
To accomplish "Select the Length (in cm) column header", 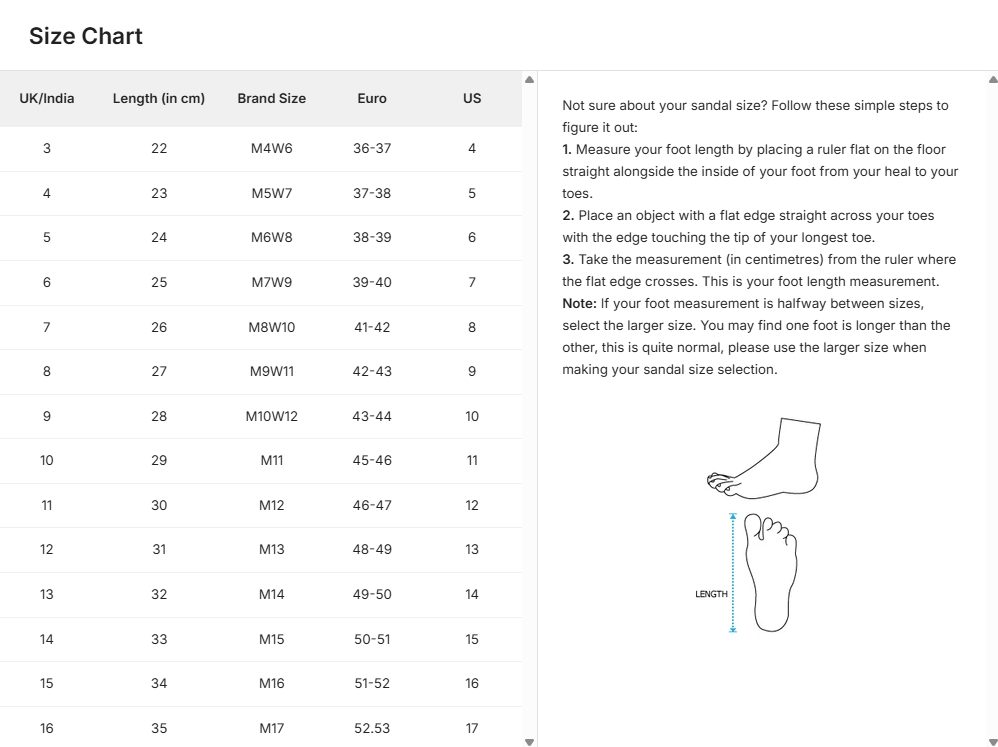I will click(159, 98).
